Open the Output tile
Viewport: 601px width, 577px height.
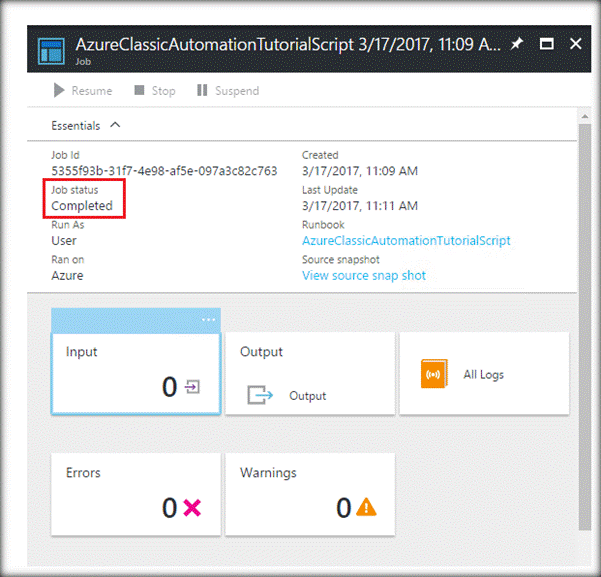pos(310,373)
